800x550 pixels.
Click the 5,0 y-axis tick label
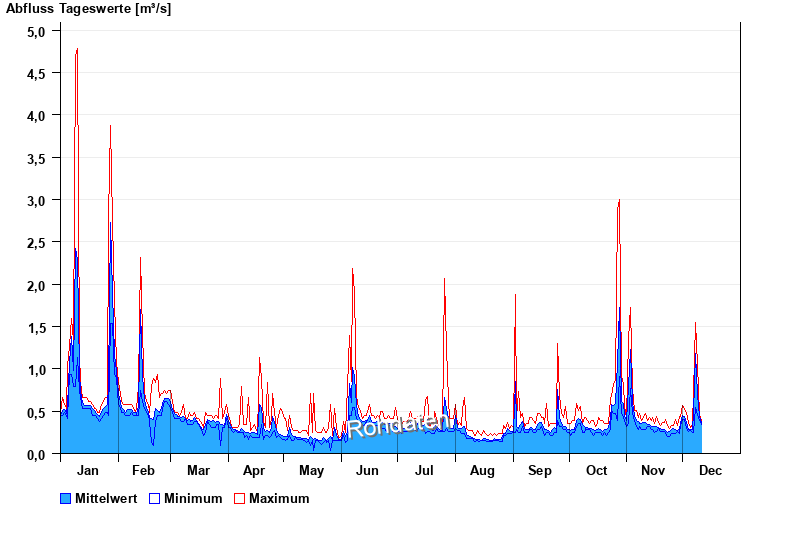[x=36, y=31]
